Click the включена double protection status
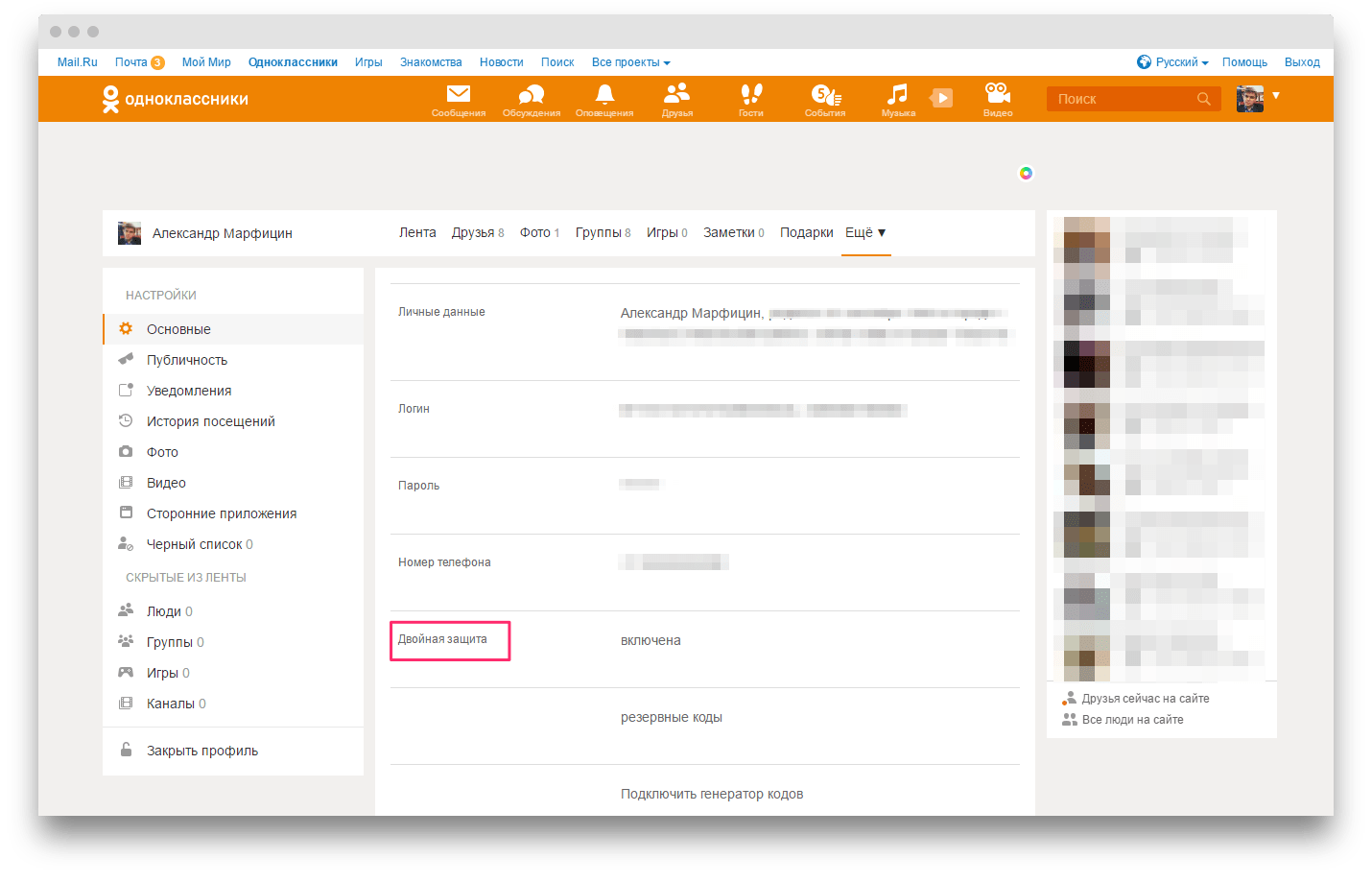The width and height of the screenshot is (1372, 883). (x=651, y=640)
